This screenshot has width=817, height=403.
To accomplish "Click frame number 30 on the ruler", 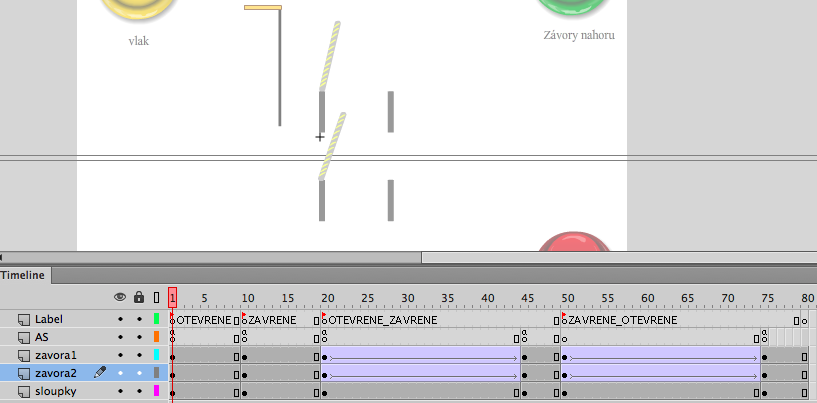I will [x=407, y=298].
